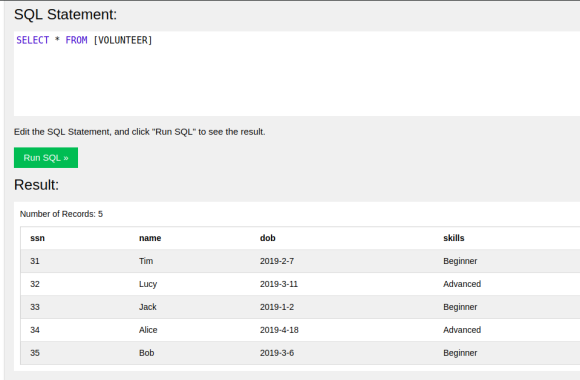This screenshot has width=580, height=380.
Task: Select the skills column header
Action: (453, 238)
